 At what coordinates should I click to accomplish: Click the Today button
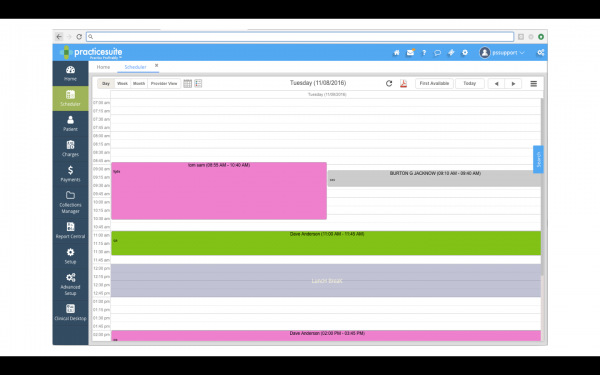pyautogui.click(x=470, y=83)
